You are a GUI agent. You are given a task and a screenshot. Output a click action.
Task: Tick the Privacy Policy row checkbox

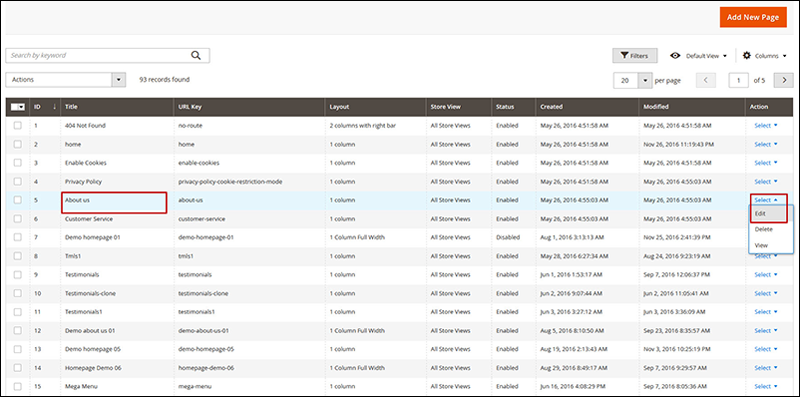(18, 181)
